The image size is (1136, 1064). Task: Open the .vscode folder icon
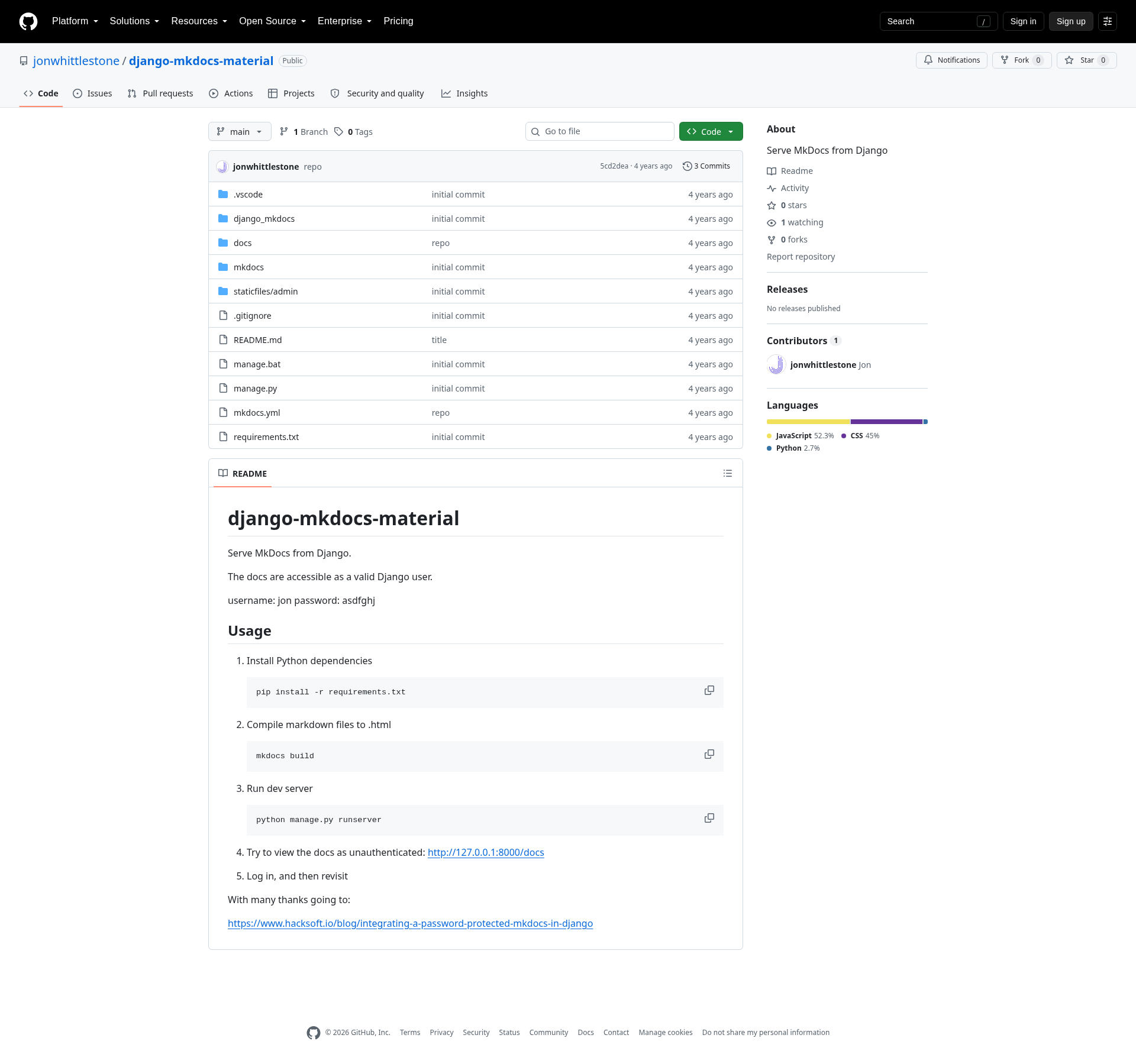point(223,194)
